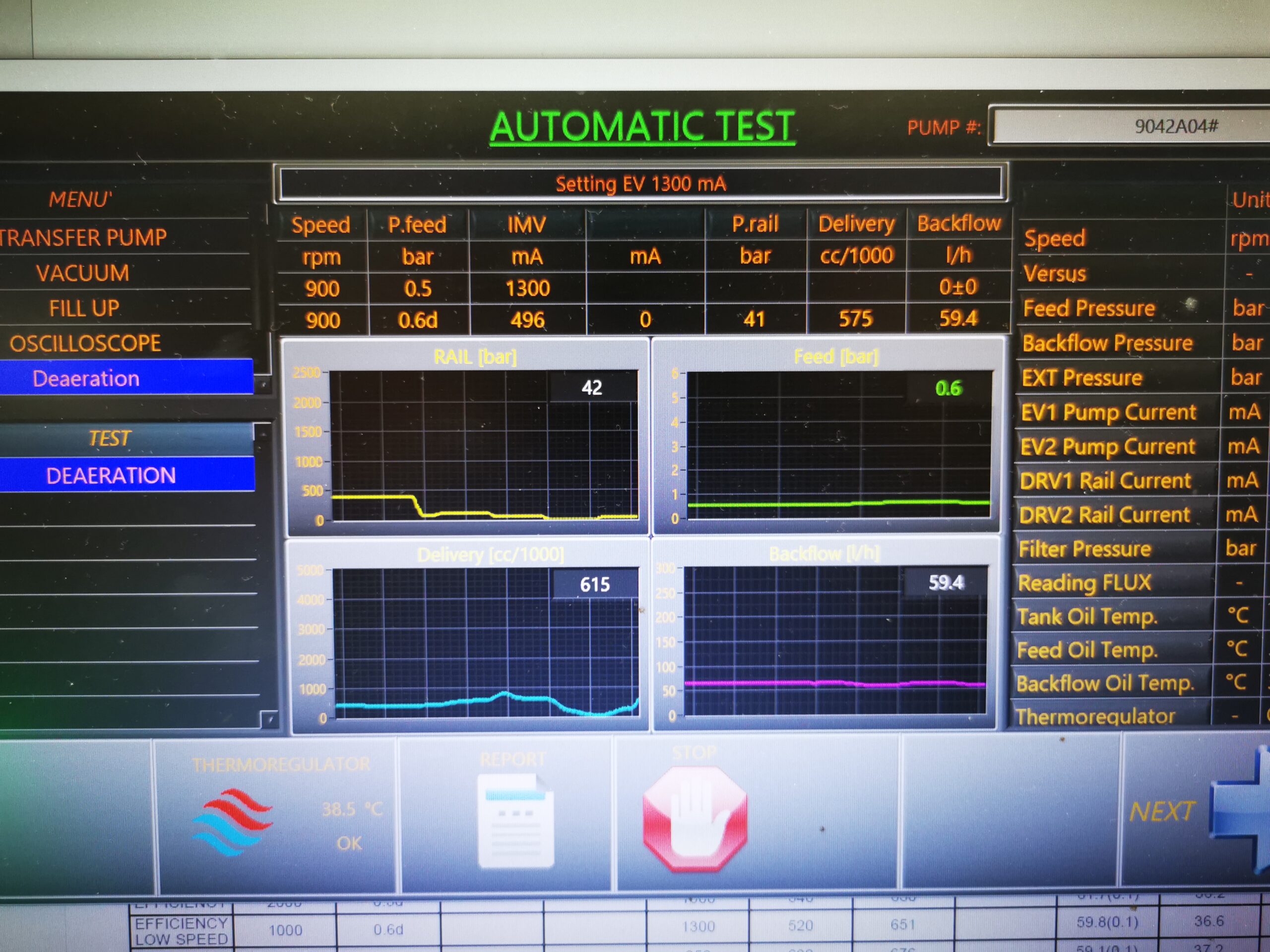Viewport: 1270px width, 952px height.
Task: Click the Feed Pressure indicator dot
Action: click(1191, 303)
